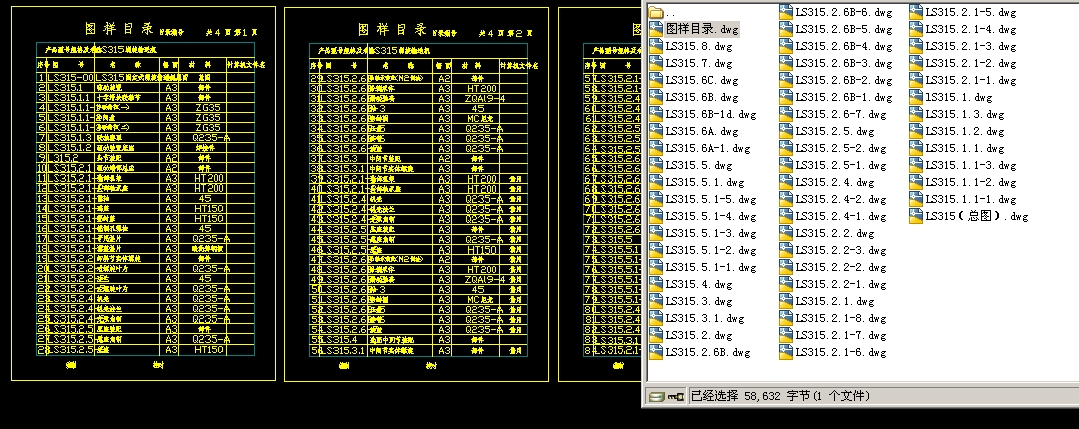The width and height of the screenshot is (1079, 429).
Task: Select file LS315.6A.dwg
Action: (694, 131)
